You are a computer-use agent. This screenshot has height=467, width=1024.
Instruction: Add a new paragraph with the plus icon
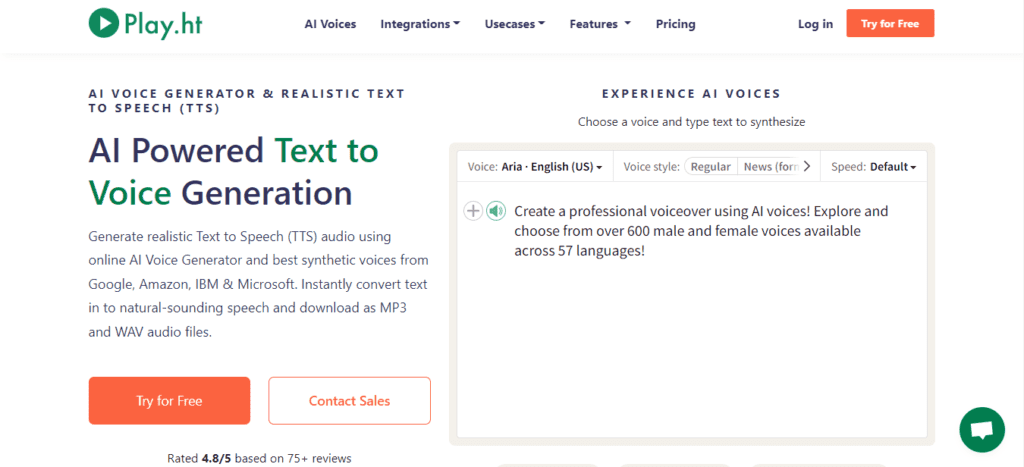[x=474, y=211]
